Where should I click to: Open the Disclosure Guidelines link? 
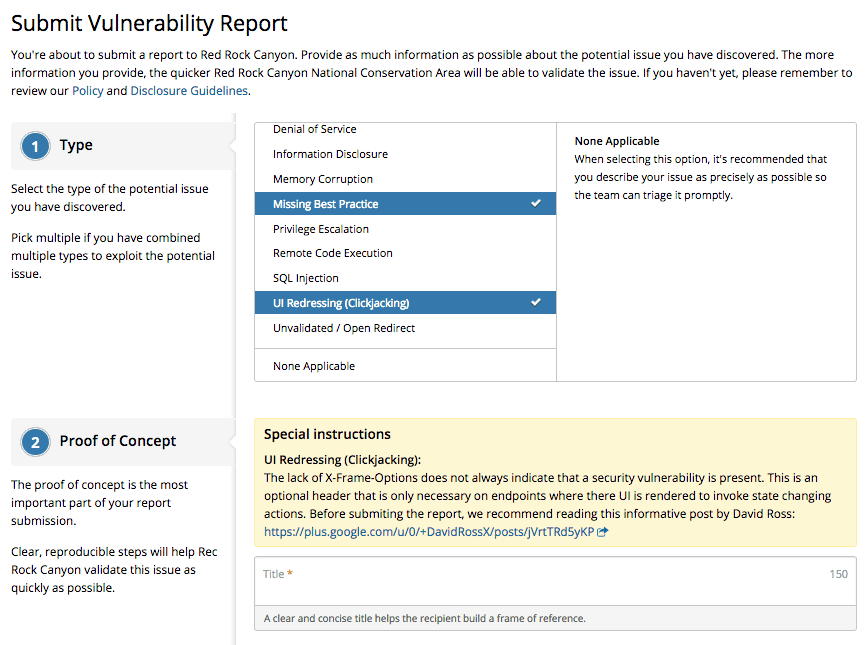pyautogui.click(x=189, y=91)
